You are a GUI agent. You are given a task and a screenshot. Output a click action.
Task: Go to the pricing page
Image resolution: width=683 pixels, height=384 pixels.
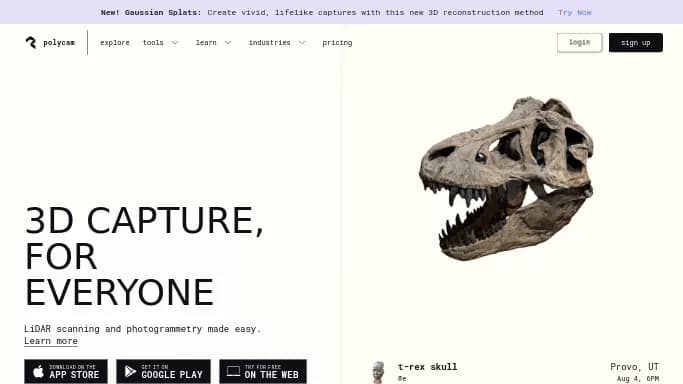[x=337, y=43]
